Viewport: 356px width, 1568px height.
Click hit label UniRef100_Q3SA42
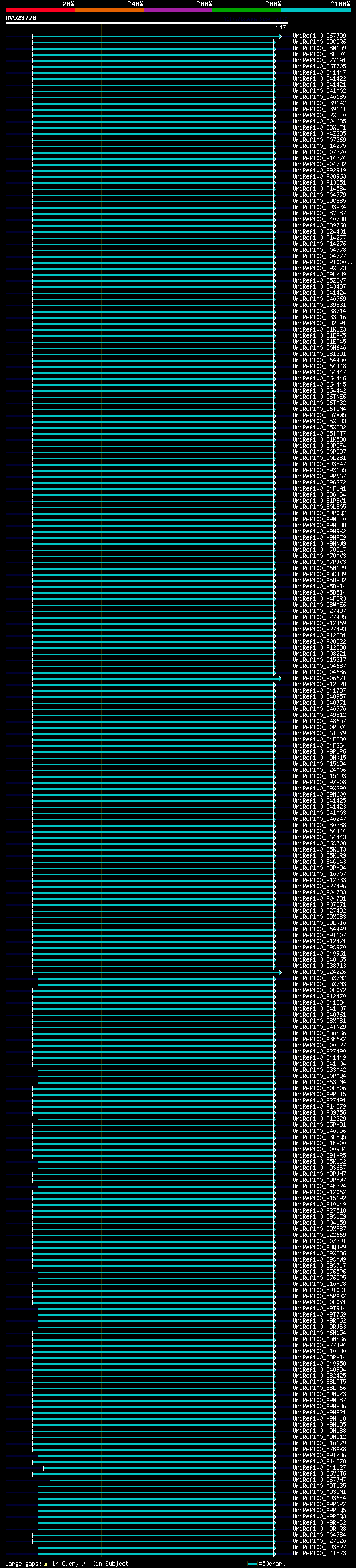click(319, 1070)
